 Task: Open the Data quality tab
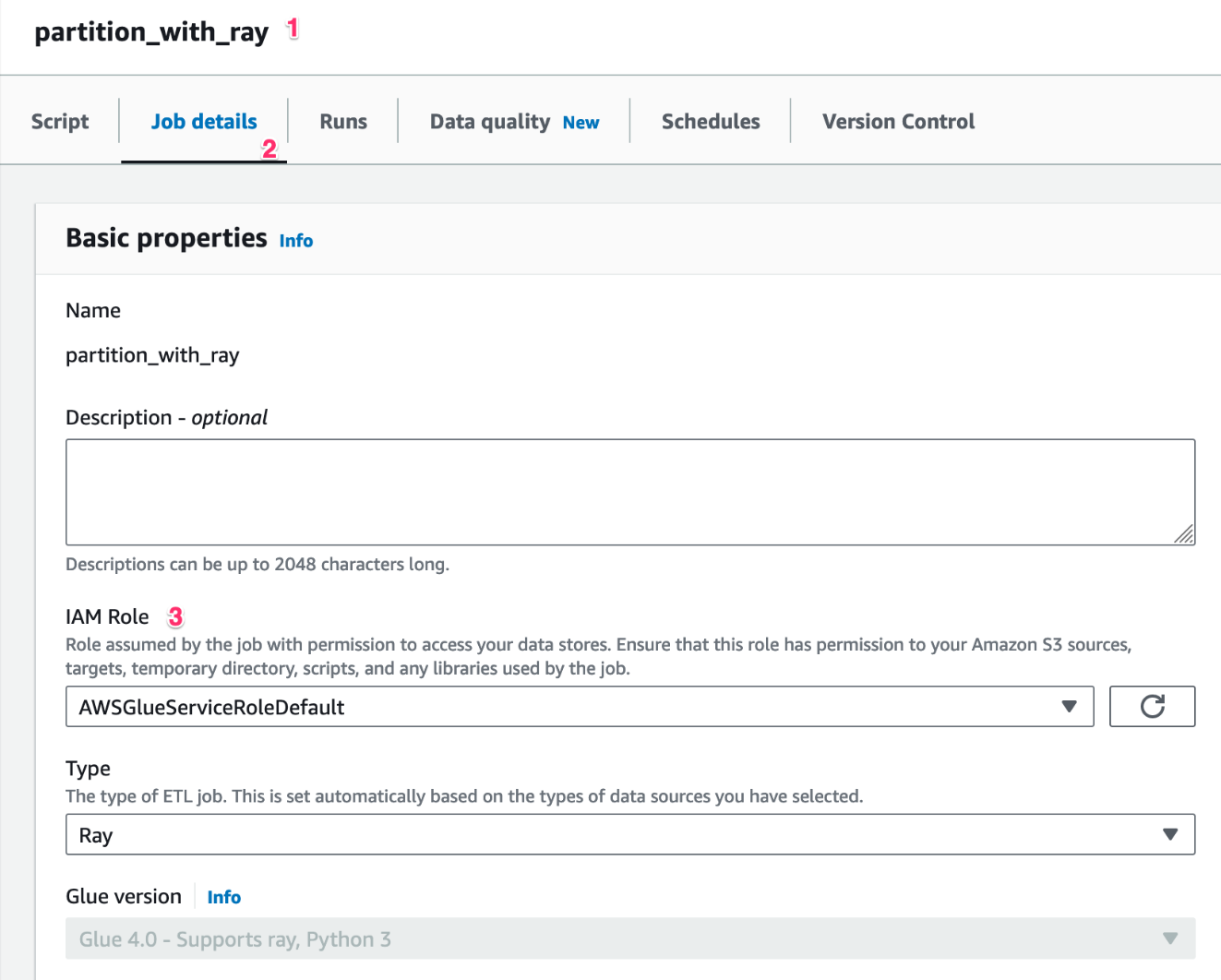(x=489, y=121)
